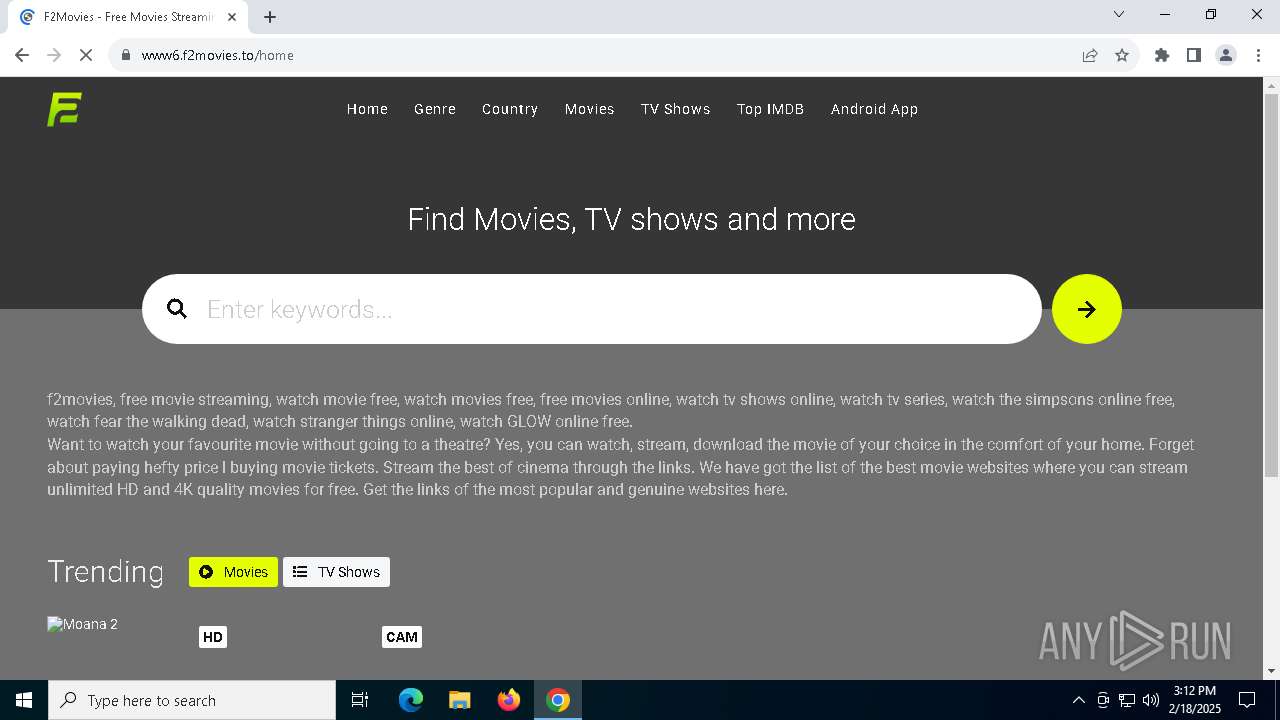This screenshot has width=1280, height=720.
Task: Submit search with the yellow arrow button
Action: click(1087, 309)
